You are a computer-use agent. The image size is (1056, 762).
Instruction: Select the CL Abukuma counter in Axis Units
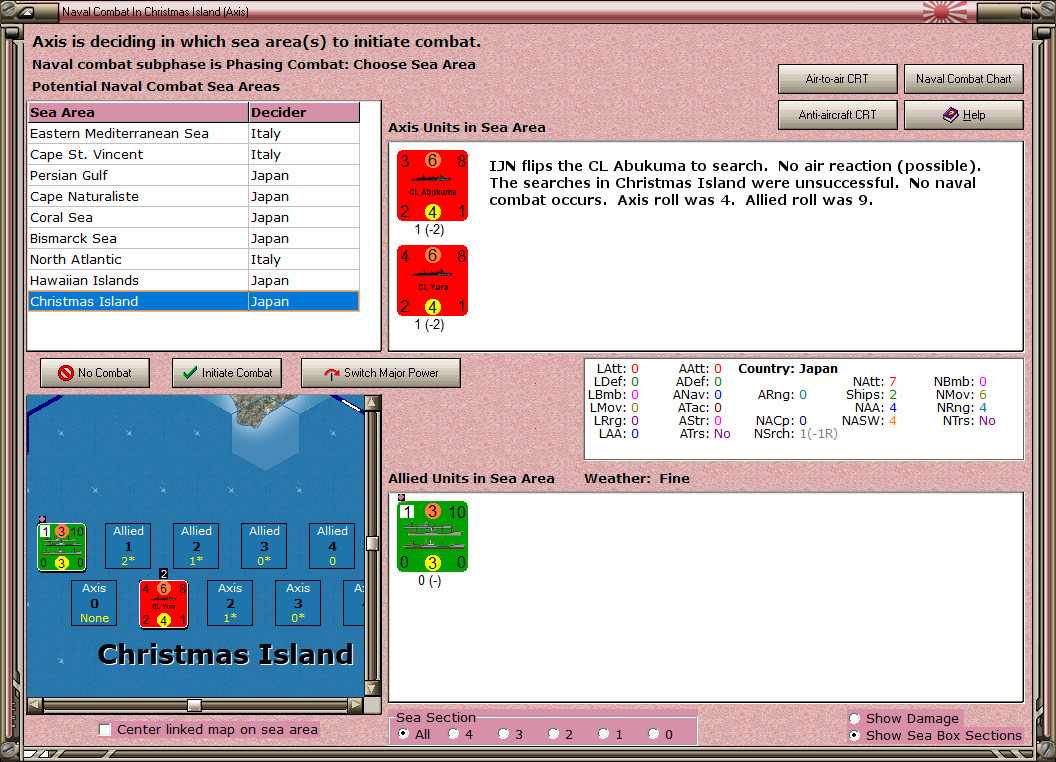[431, 186]
